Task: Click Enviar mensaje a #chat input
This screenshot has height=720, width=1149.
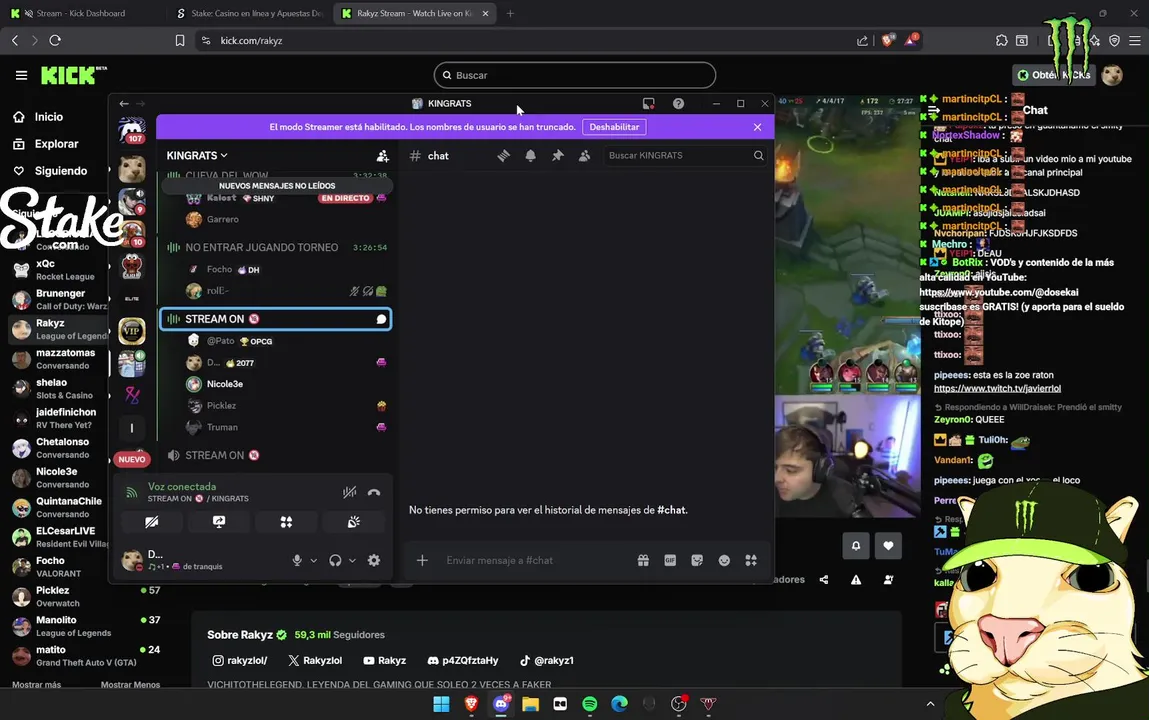Action: [x=535, y=560]
